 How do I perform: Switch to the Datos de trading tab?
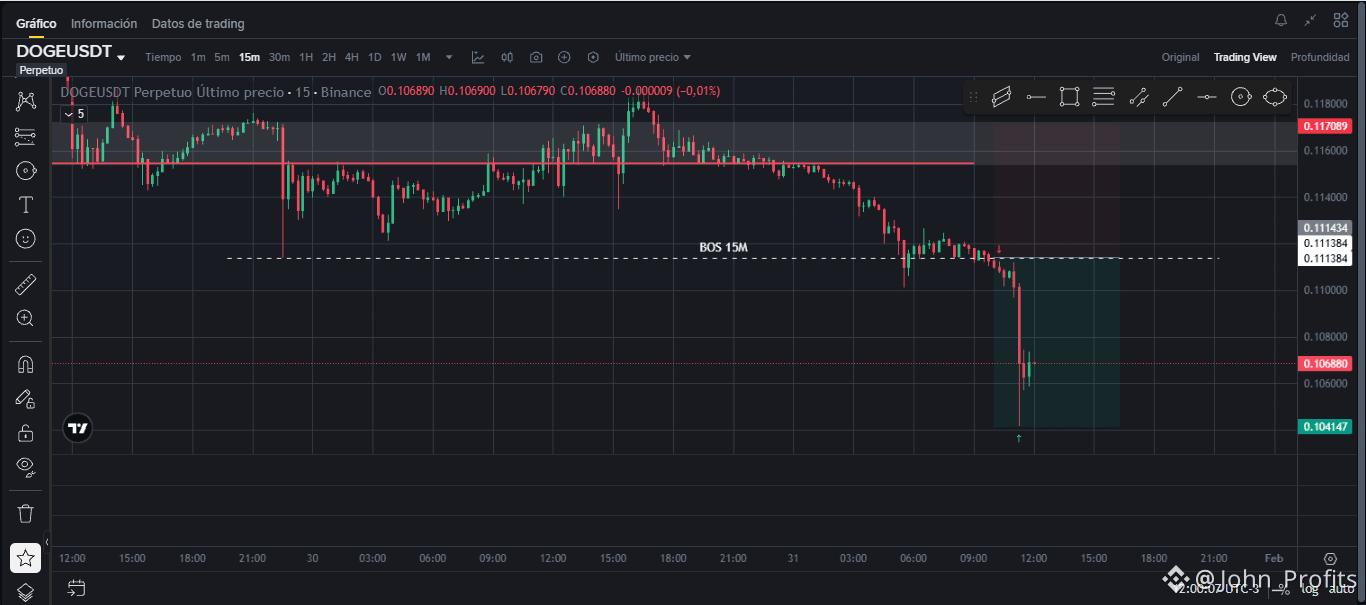point(198,23)
